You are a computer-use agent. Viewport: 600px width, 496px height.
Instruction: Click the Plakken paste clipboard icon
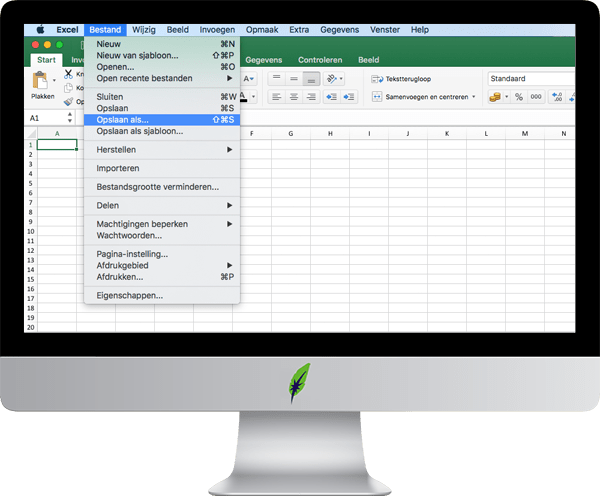tap(40, 81)
